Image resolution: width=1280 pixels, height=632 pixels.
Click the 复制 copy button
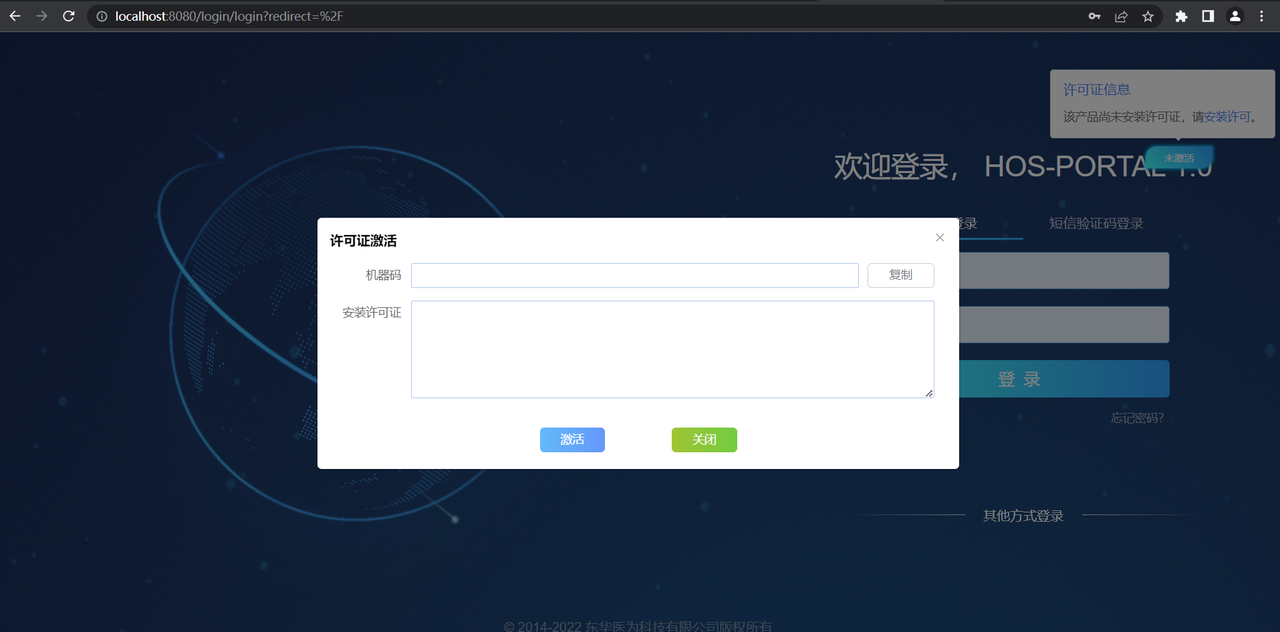(x=899, y=275)
